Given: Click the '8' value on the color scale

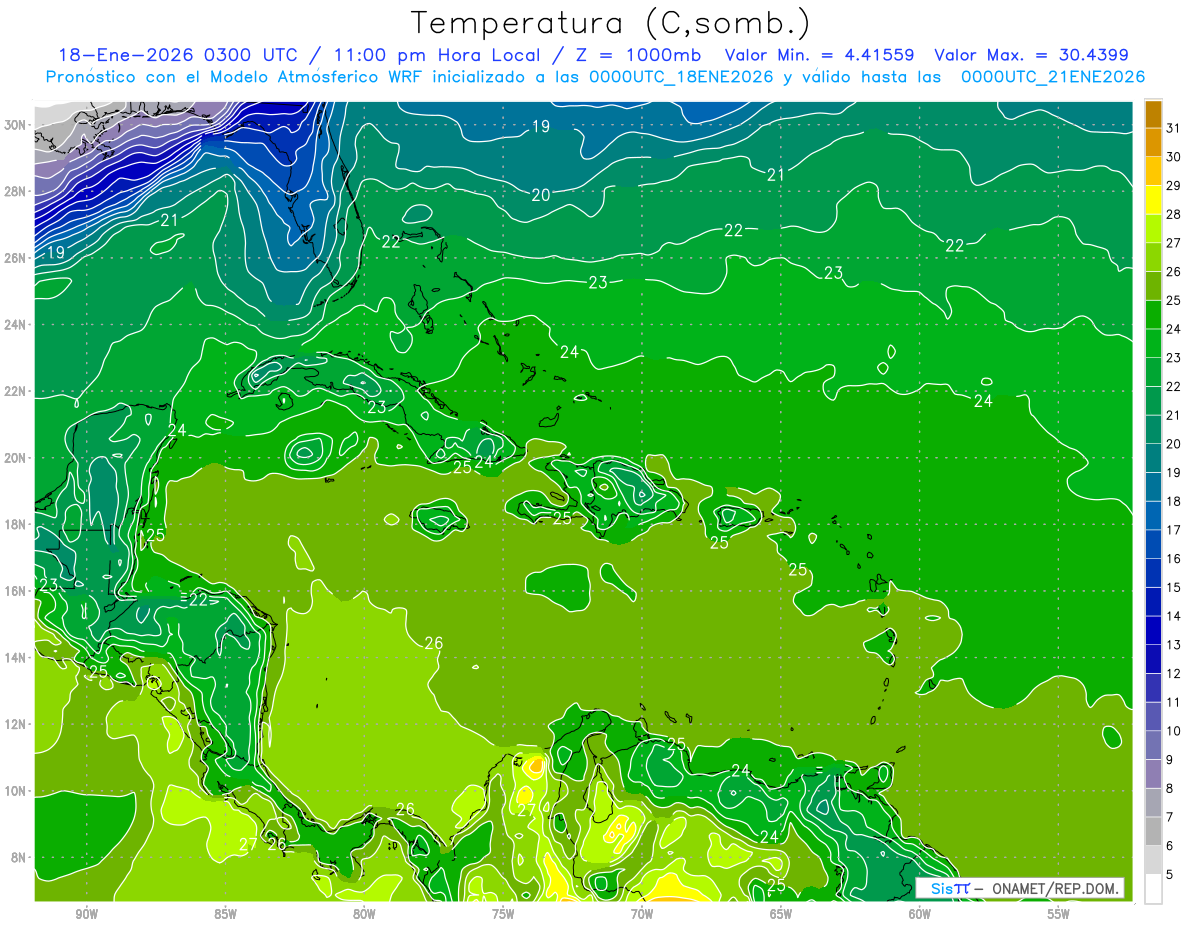Looking at the screenshot, I should (1170, 788).
